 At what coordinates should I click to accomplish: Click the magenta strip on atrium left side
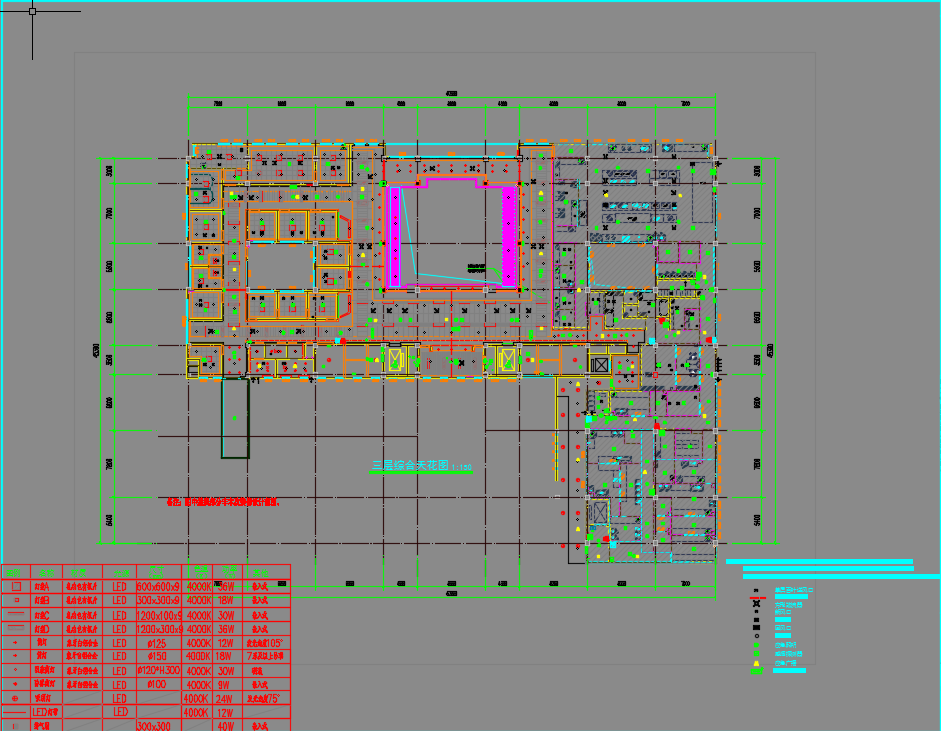pyautogui.click(x=395, y=236)
